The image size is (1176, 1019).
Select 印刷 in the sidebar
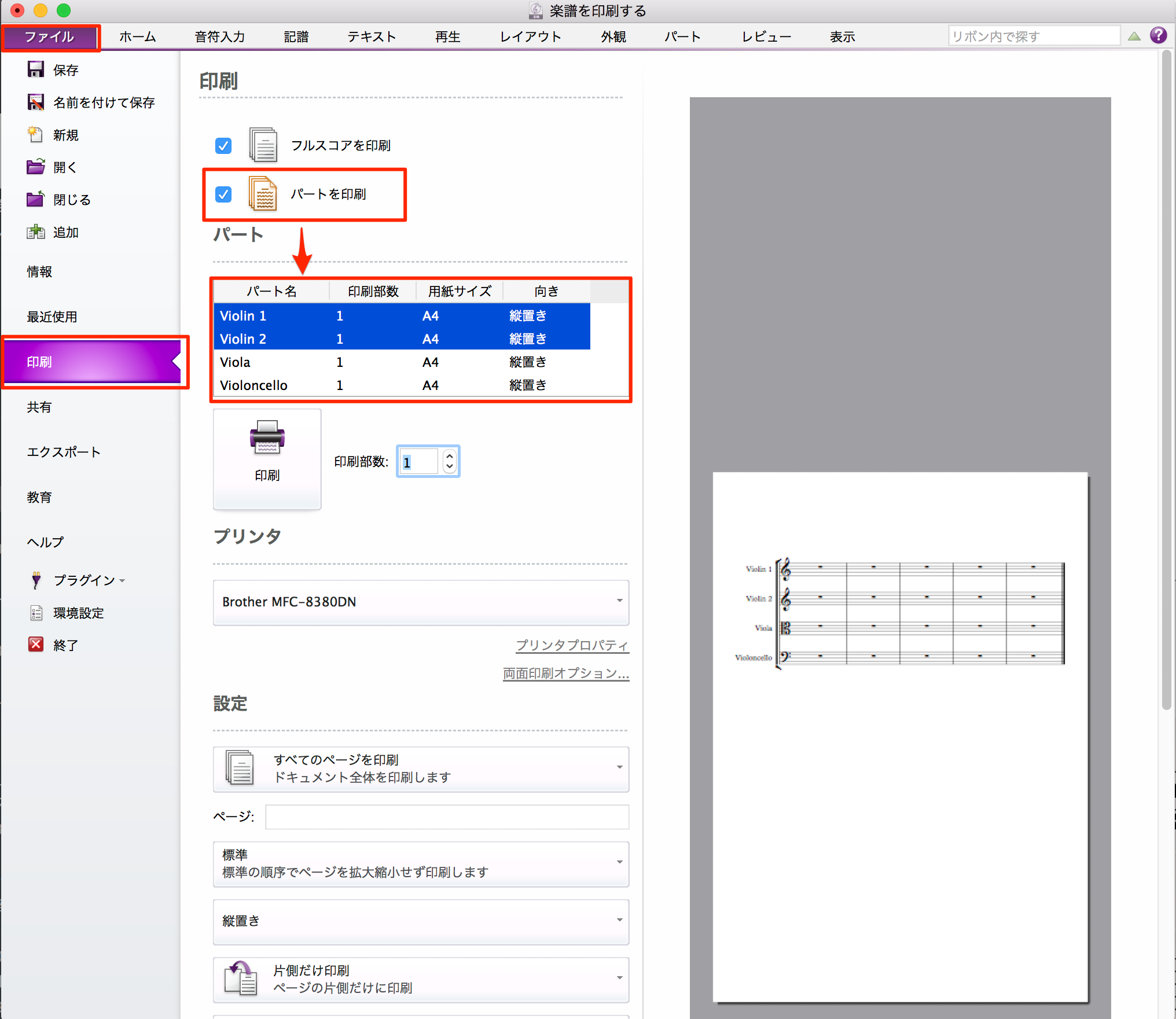(93, 362)
